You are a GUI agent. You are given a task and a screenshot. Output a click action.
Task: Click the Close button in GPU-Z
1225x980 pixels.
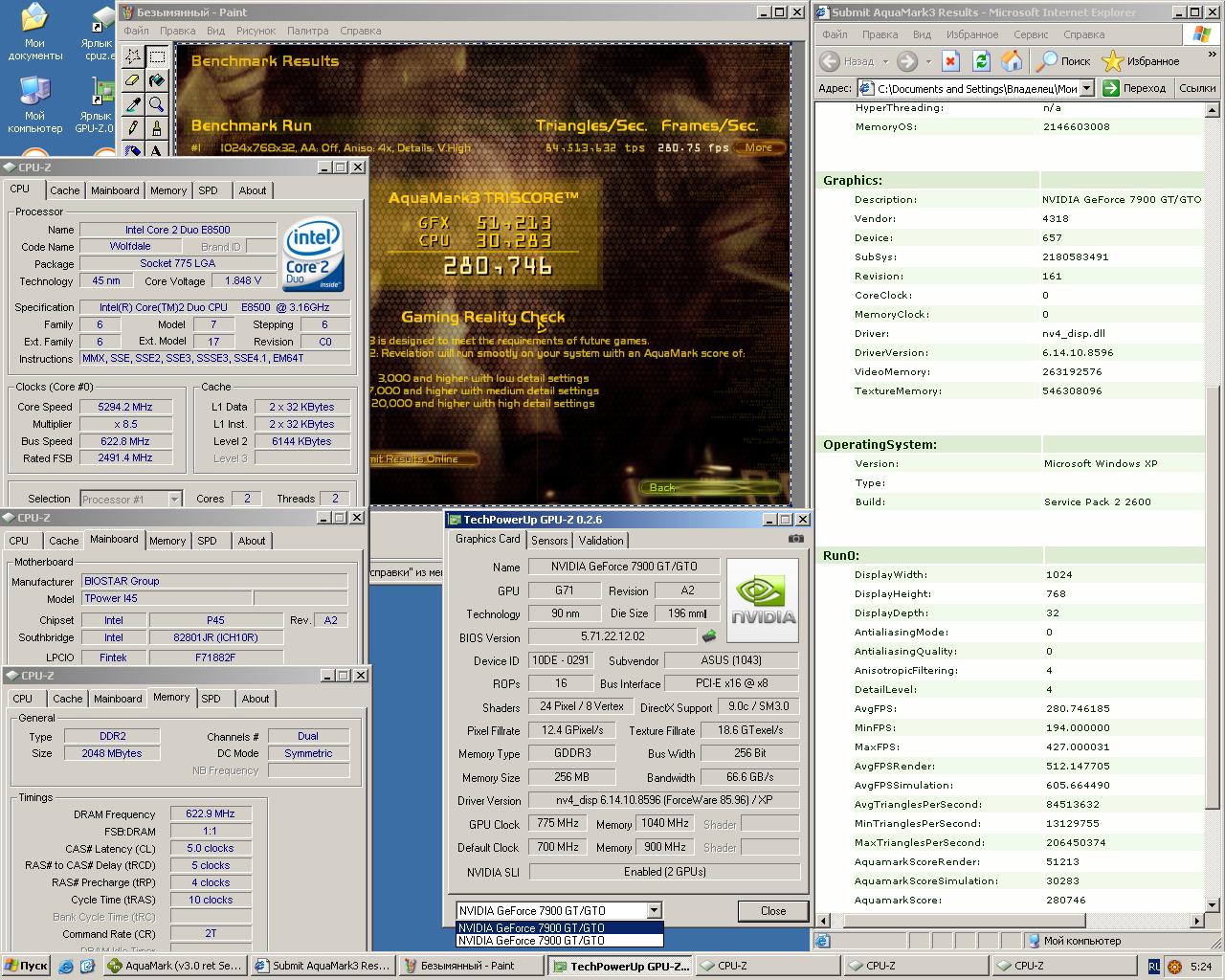(773, 911)
